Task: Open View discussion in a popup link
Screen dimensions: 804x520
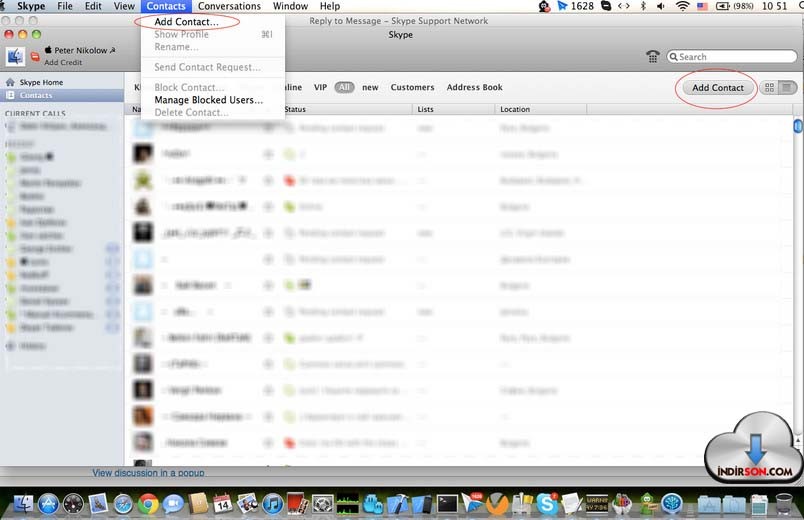Action: point(148,473)
